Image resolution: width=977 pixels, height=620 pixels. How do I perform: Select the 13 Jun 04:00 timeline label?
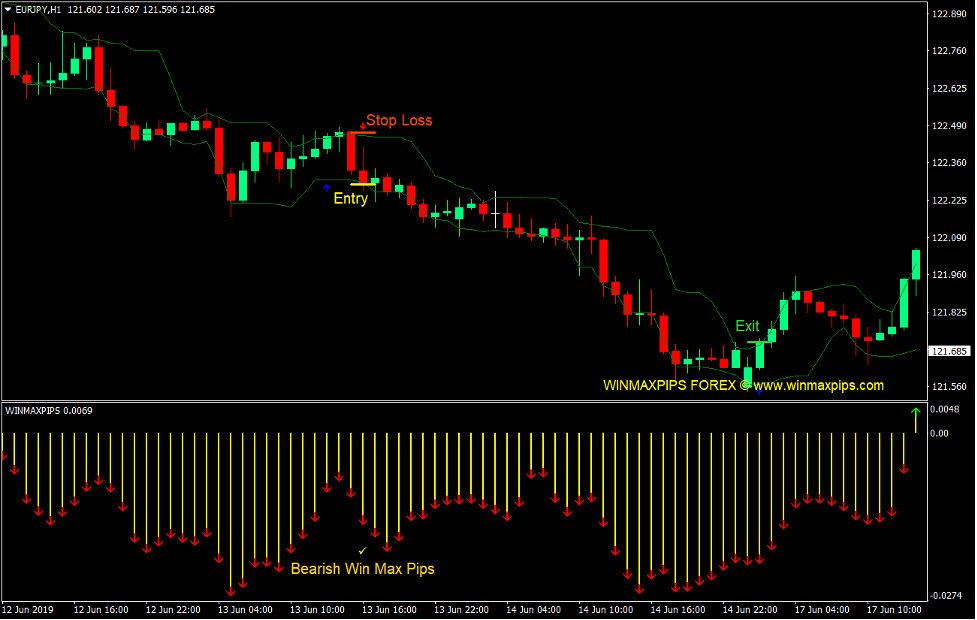click(x=247, y=609)
